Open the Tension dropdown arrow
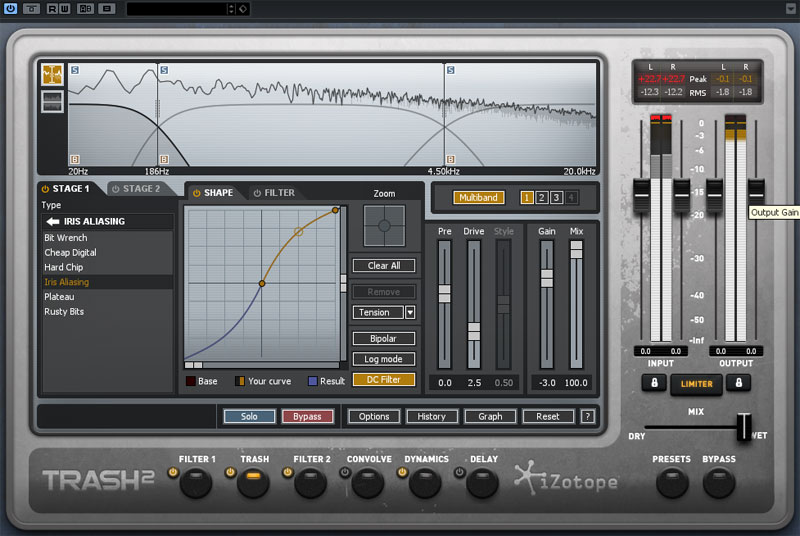 [410, 312]
